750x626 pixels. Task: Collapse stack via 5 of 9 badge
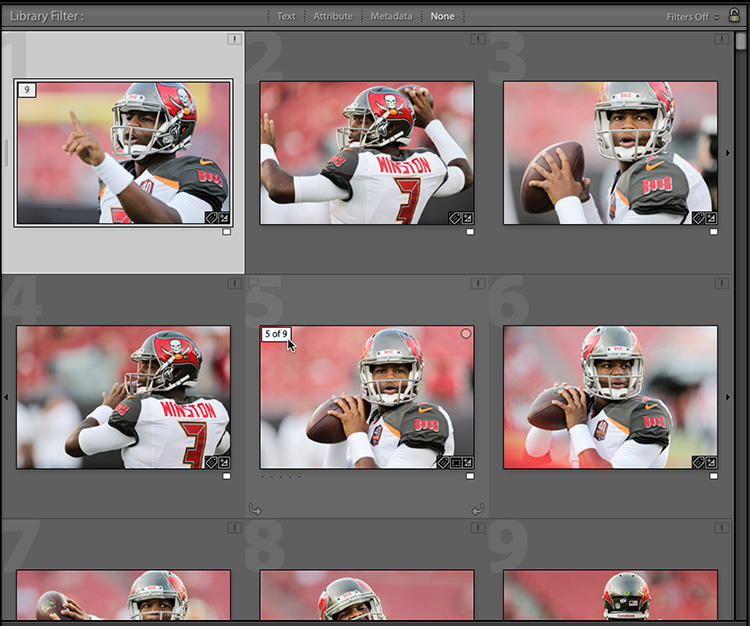pyautogui.click(x=276, y=334)
